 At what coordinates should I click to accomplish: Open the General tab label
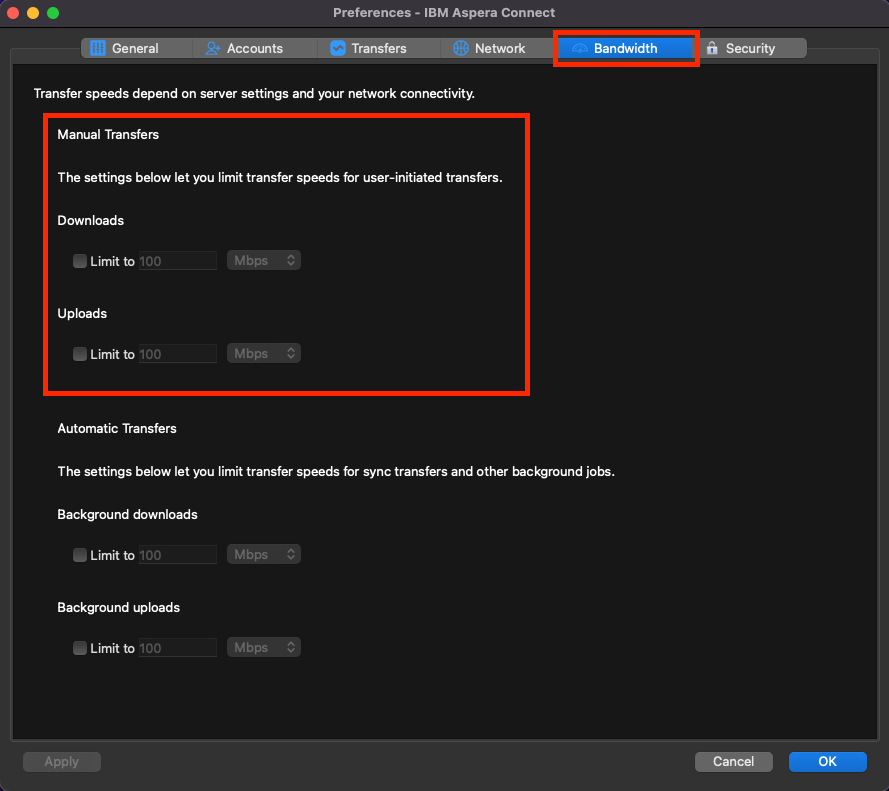point(135,49)
